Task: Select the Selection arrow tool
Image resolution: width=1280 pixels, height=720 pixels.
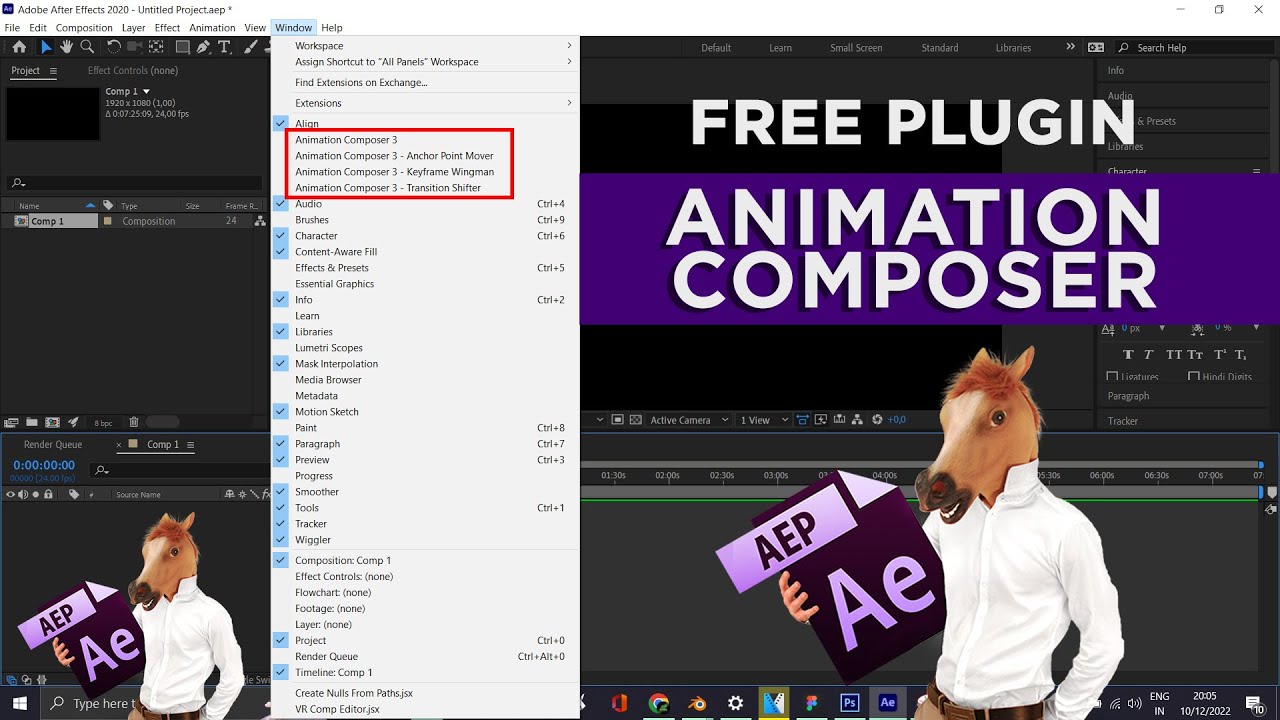Action: coord(45,47)
